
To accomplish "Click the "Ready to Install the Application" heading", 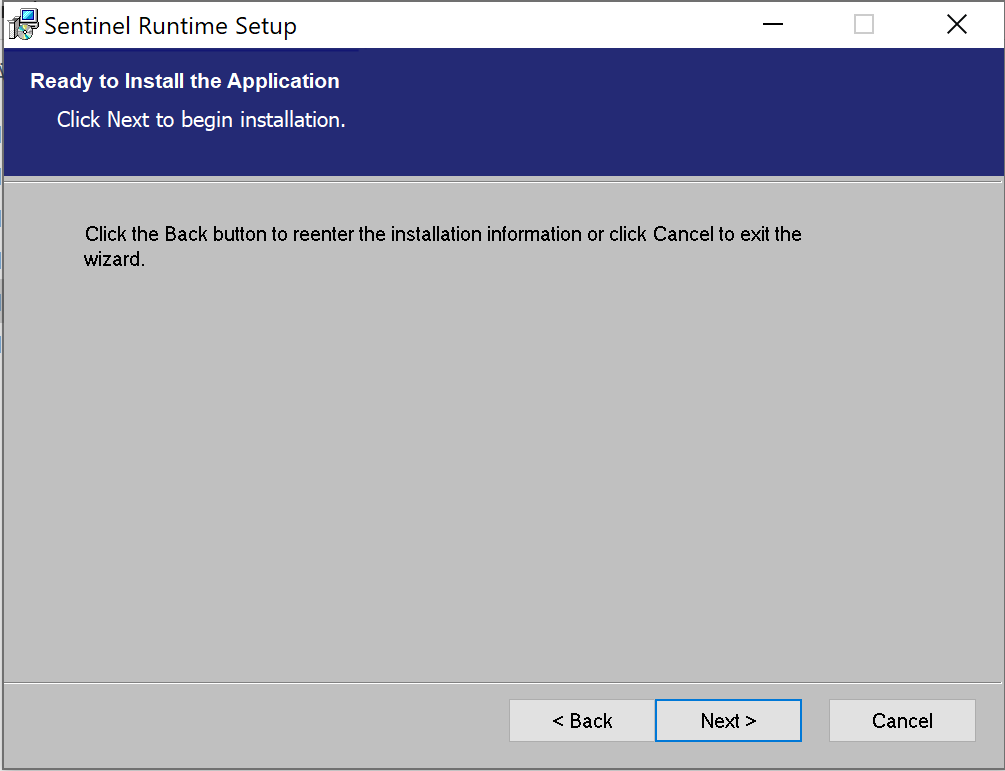I will pyautogui.click(x=185, y=81).
